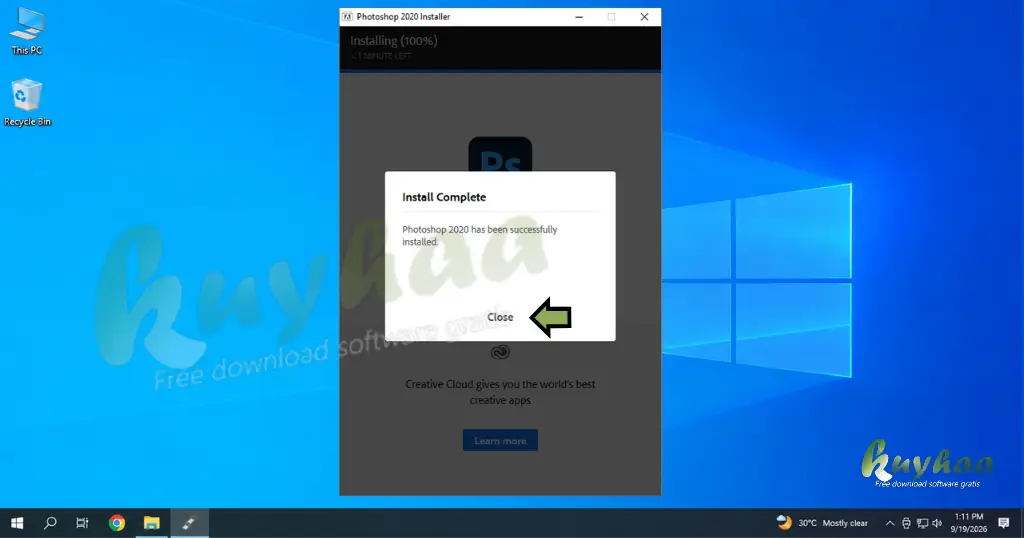The height and width of the screenshot is (538, 1024).
Task: Minimize the Photoshop 2020 Installer window
Action: (579, 17)
